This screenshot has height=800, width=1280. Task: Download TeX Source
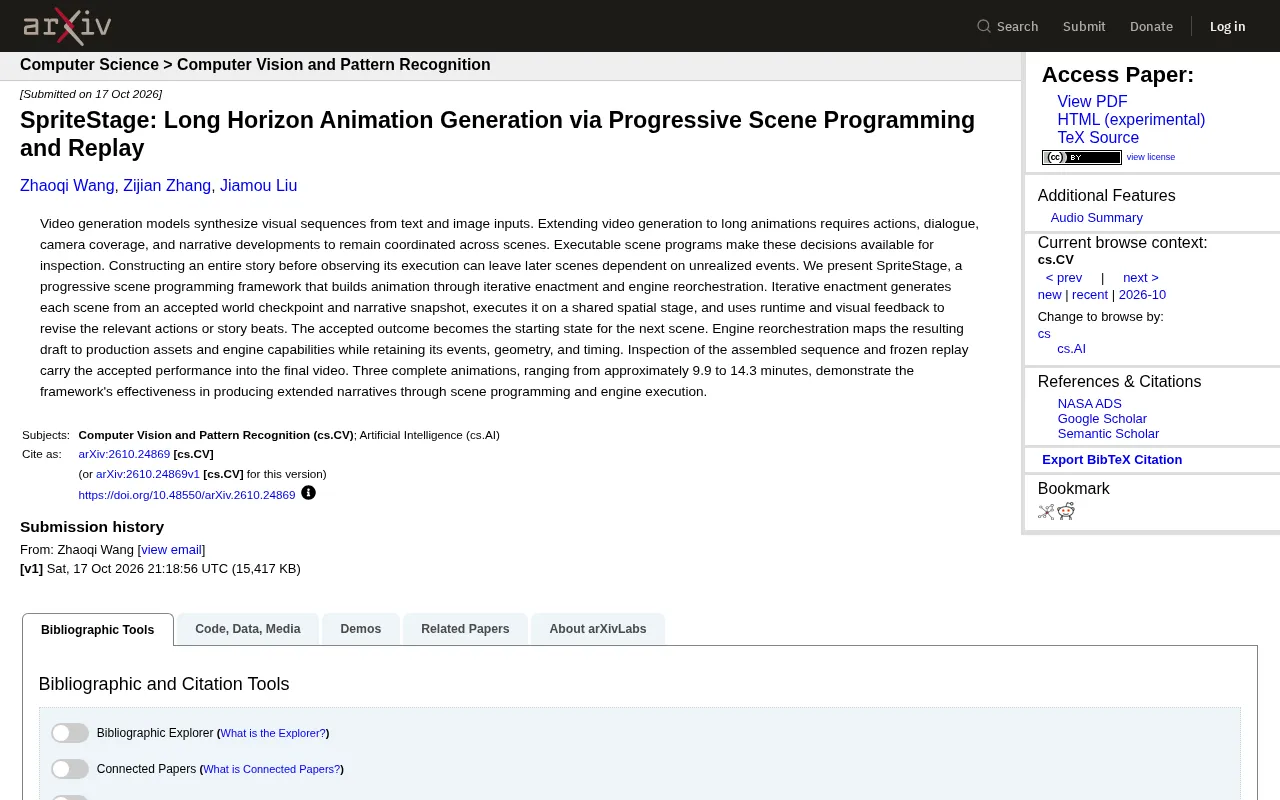(x=1098, y=138)
